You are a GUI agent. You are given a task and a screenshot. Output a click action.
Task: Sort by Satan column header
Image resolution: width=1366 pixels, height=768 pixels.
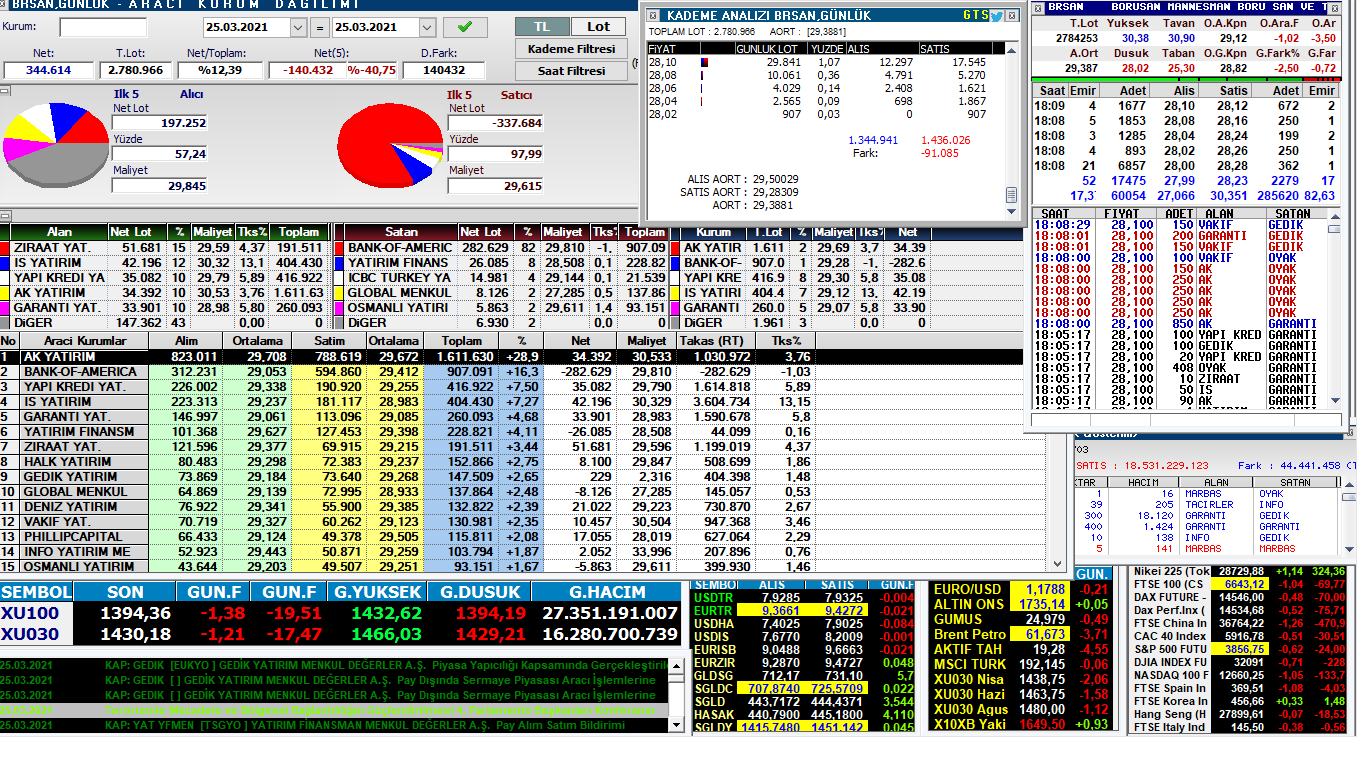click(x=402, y=231)
